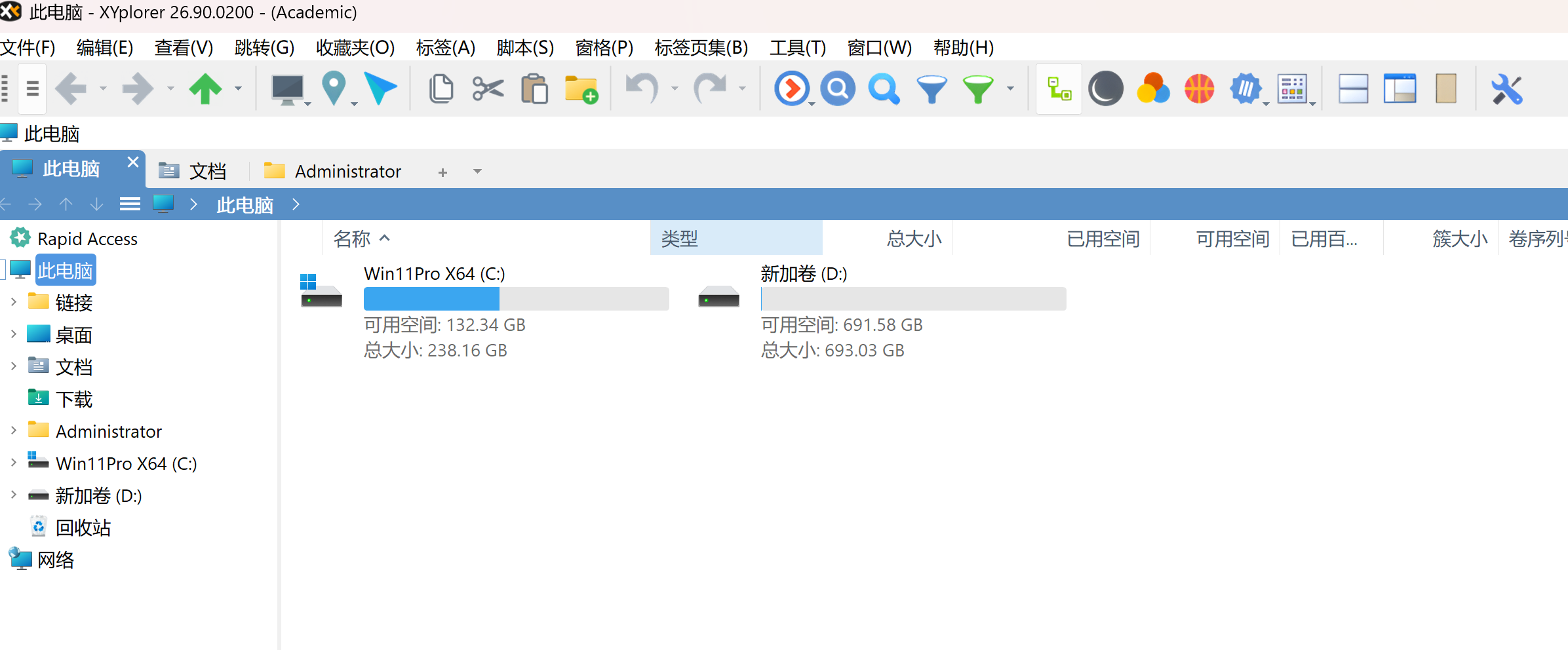Image resolution: width=1568 pixels, height=650 pixels.
Task: Open the 文件(F) menu
Action: 28,47
